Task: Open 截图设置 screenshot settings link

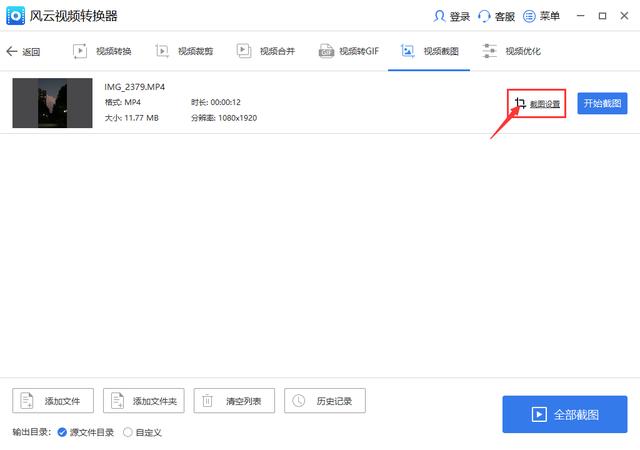Action: click(537, 104)
